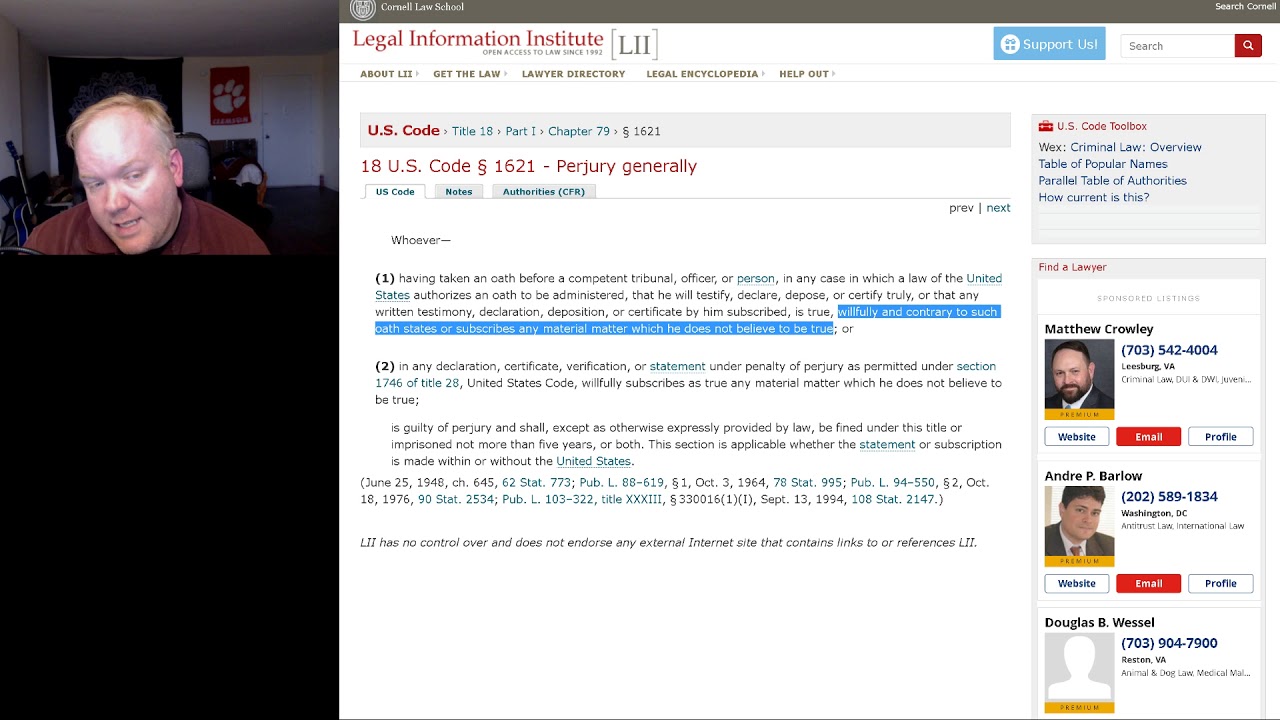This screenshot has height=720, width=1280.
Task: Click the Support Us! donation button
Action: point(1049,44)
